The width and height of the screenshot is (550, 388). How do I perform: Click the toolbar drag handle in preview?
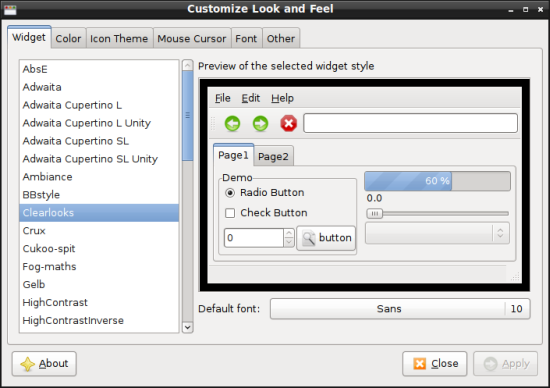pyautogui.click(x=212, y=123)
